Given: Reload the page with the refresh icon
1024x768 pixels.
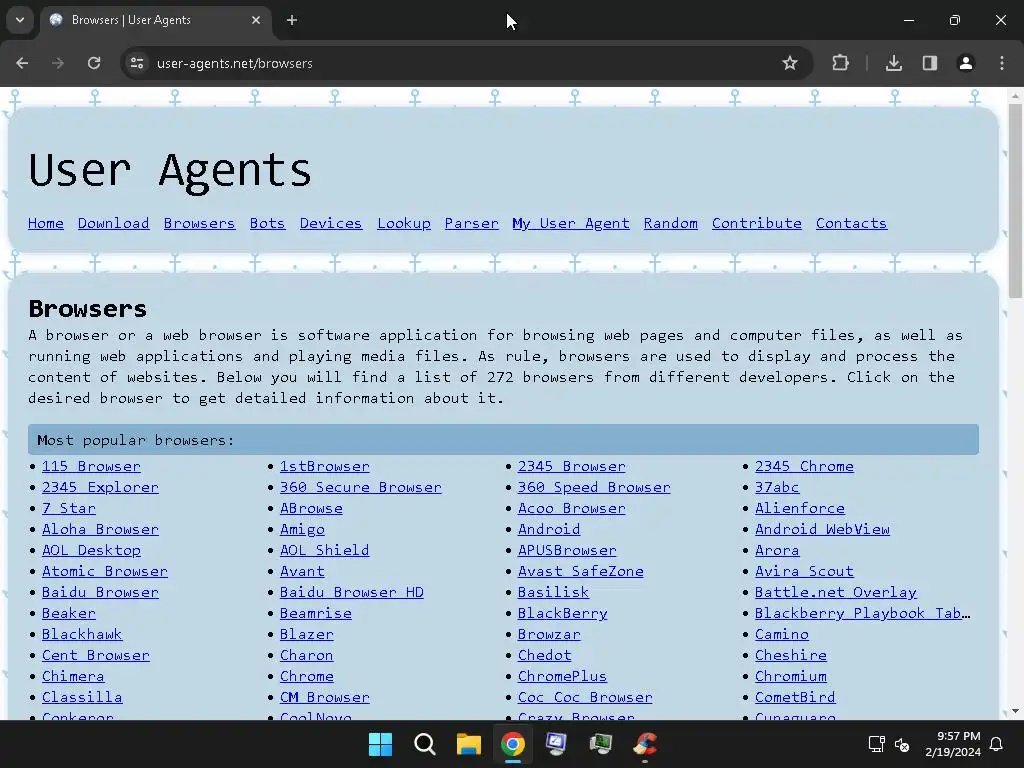Looking at the screenshot, I should pos(94,63).
